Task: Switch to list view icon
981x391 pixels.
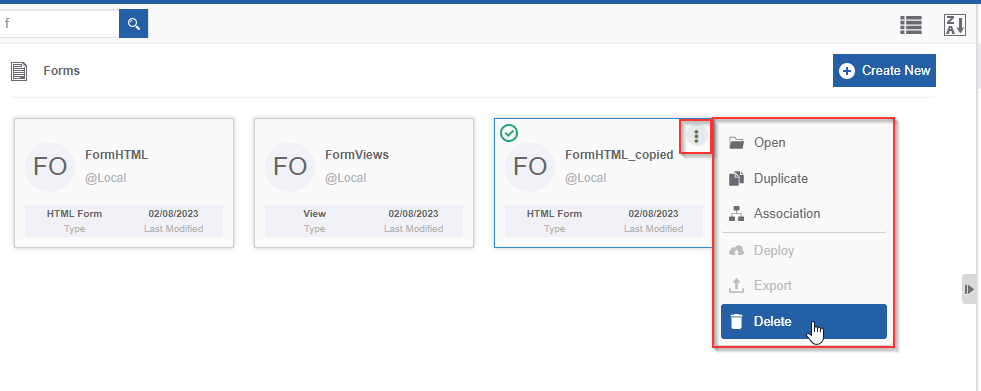Action: coord(911,25)
